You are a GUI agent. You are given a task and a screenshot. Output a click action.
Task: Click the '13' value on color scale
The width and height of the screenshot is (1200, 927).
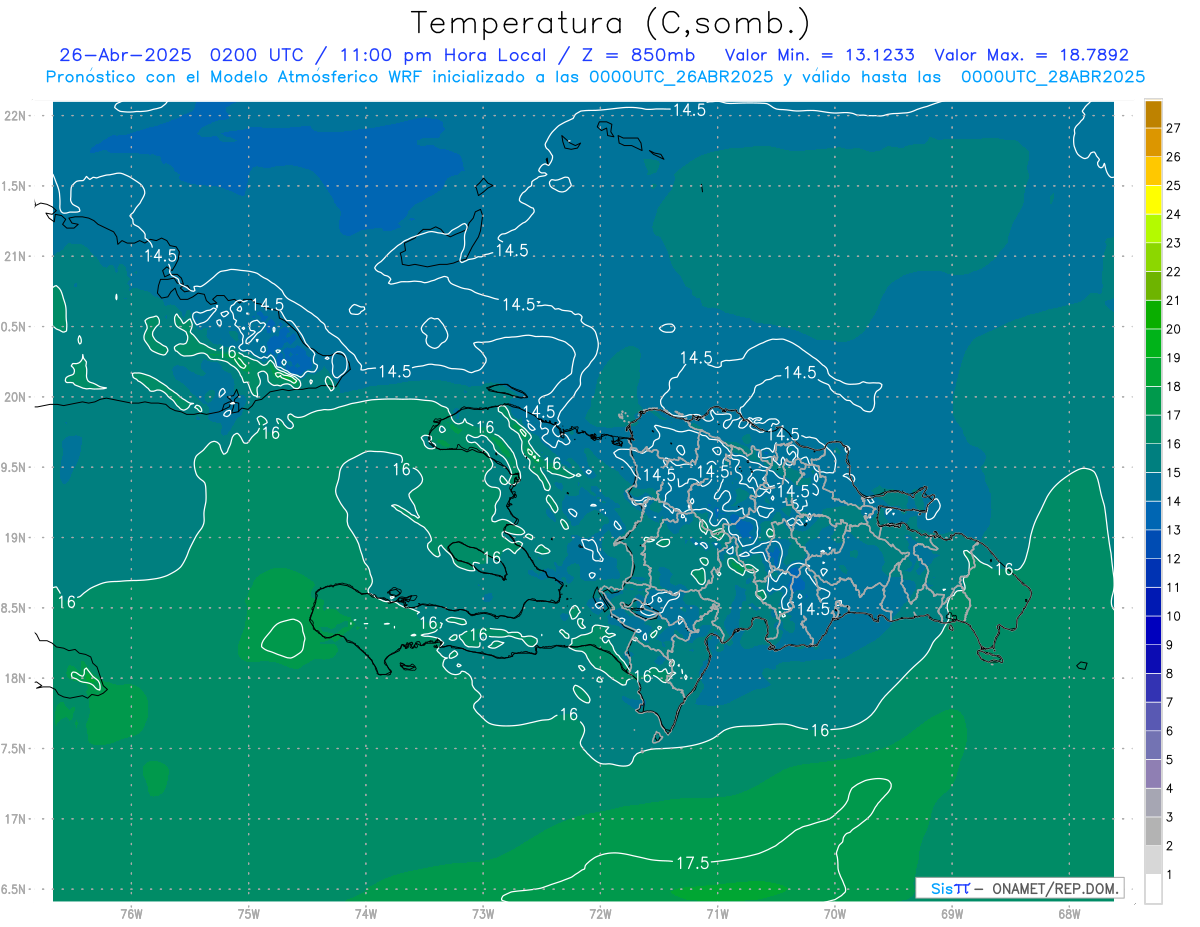[1175, 530]
